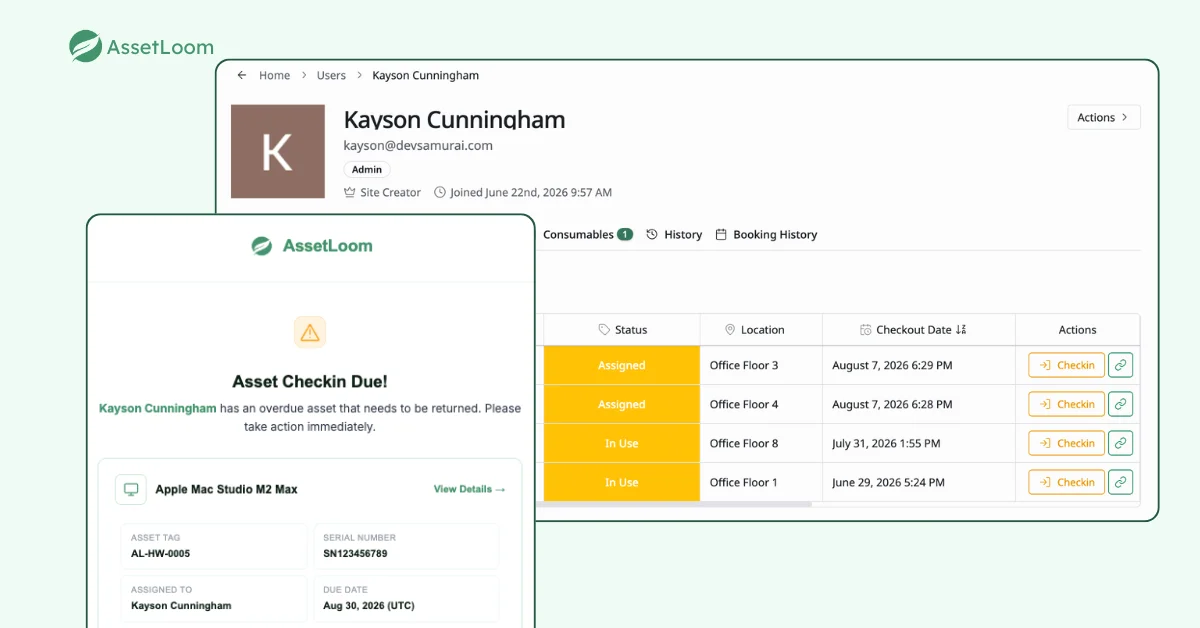Click the warning triangle icon in the email

pyautogui.click(x=310, y=332)
